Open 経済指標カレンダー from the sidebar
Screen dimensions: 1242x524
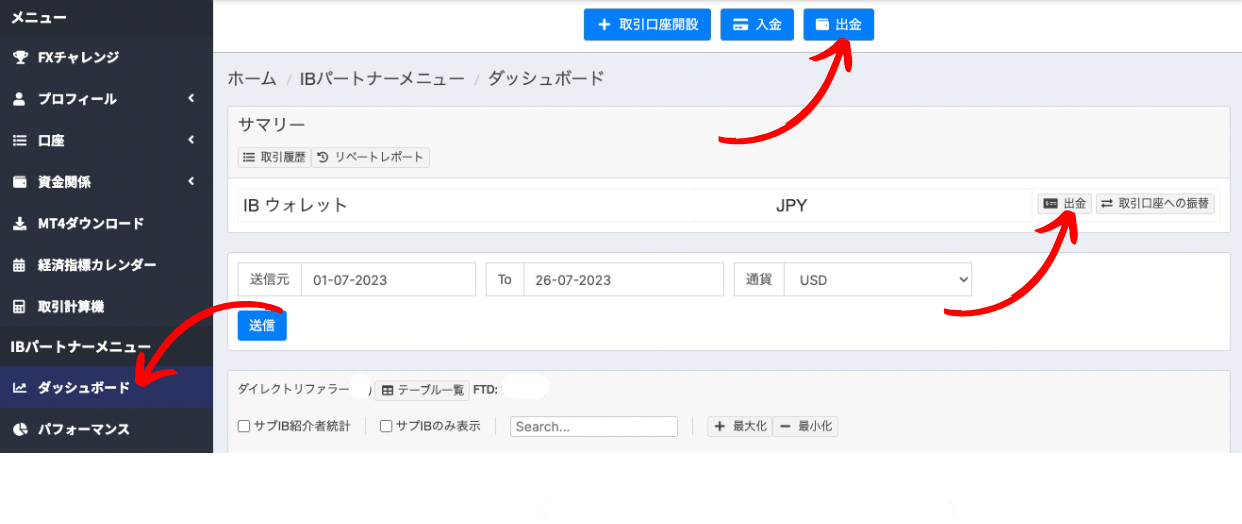click(106, 265)
